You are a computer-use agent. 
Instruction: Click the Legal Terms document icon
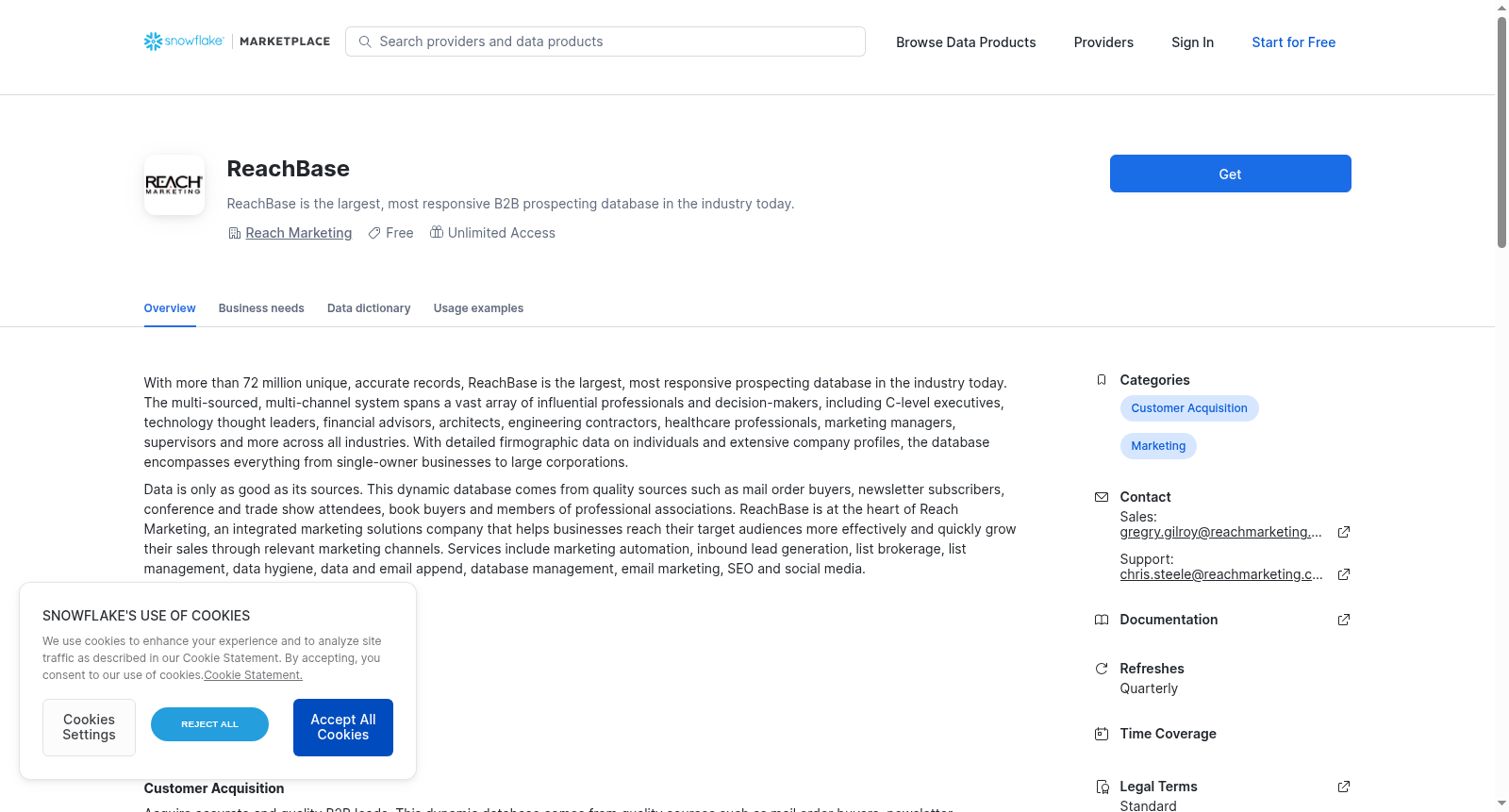tap(1102, 787)
